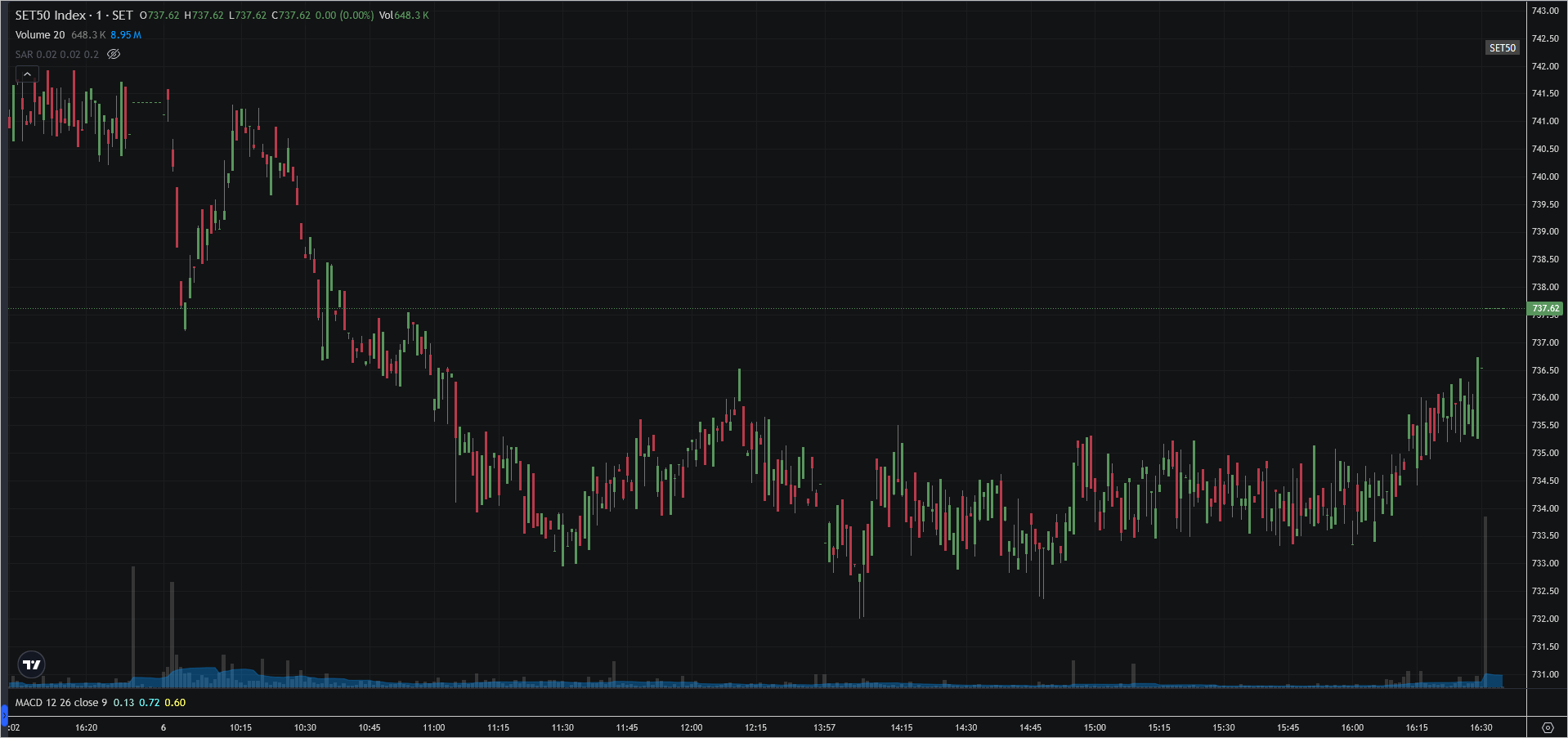Click the MACD histogram value 0.13
1568x738 pixels.
123,703
